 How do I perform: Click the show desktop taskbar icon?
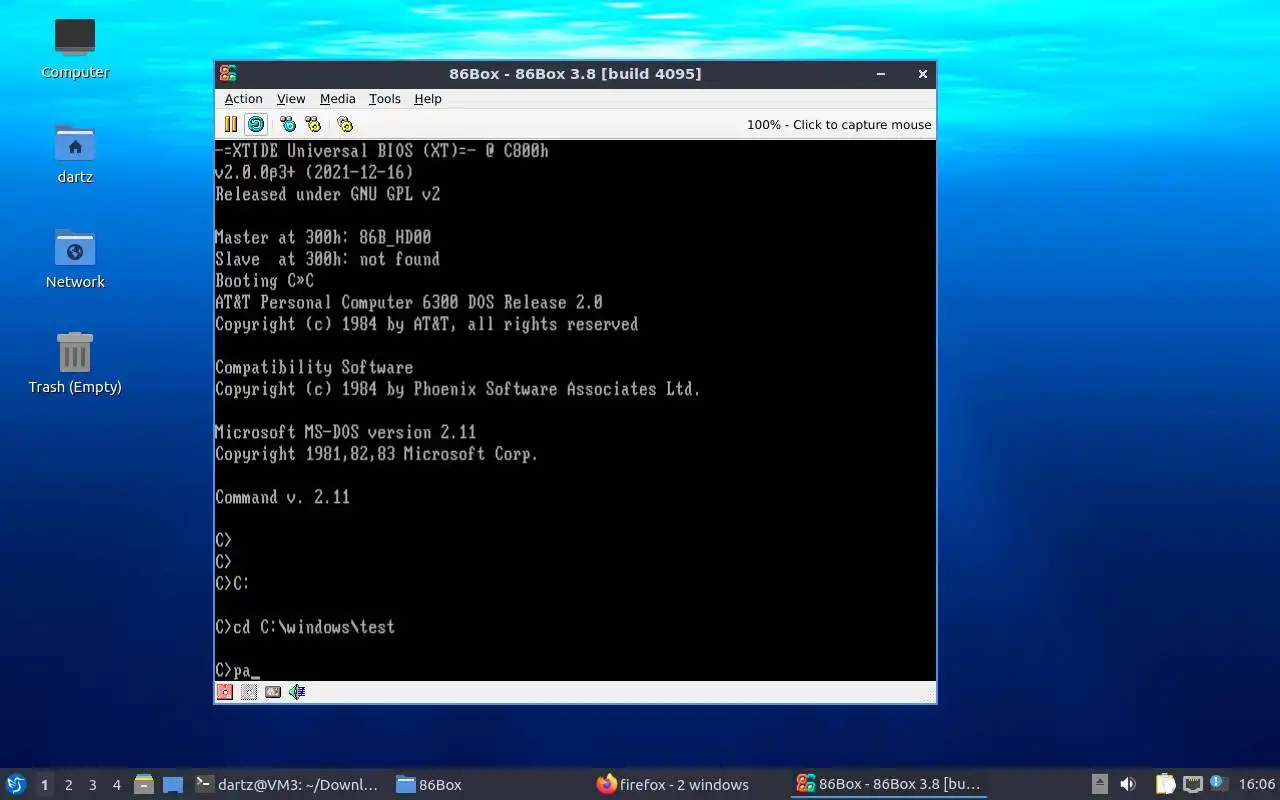(173, 785)
